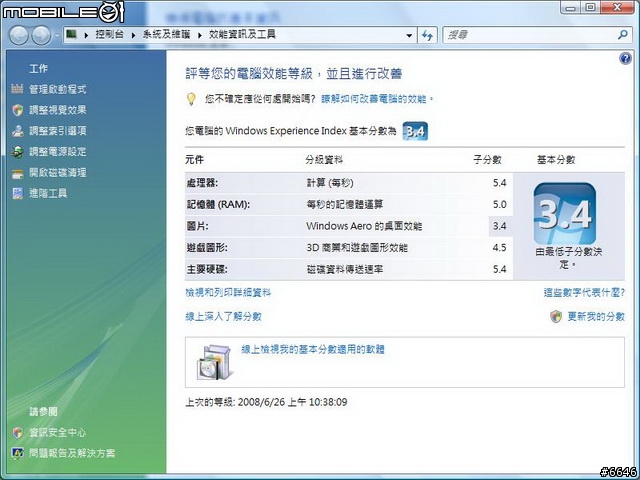Open 調整電源設定 task link

click(x=58, y=151)
